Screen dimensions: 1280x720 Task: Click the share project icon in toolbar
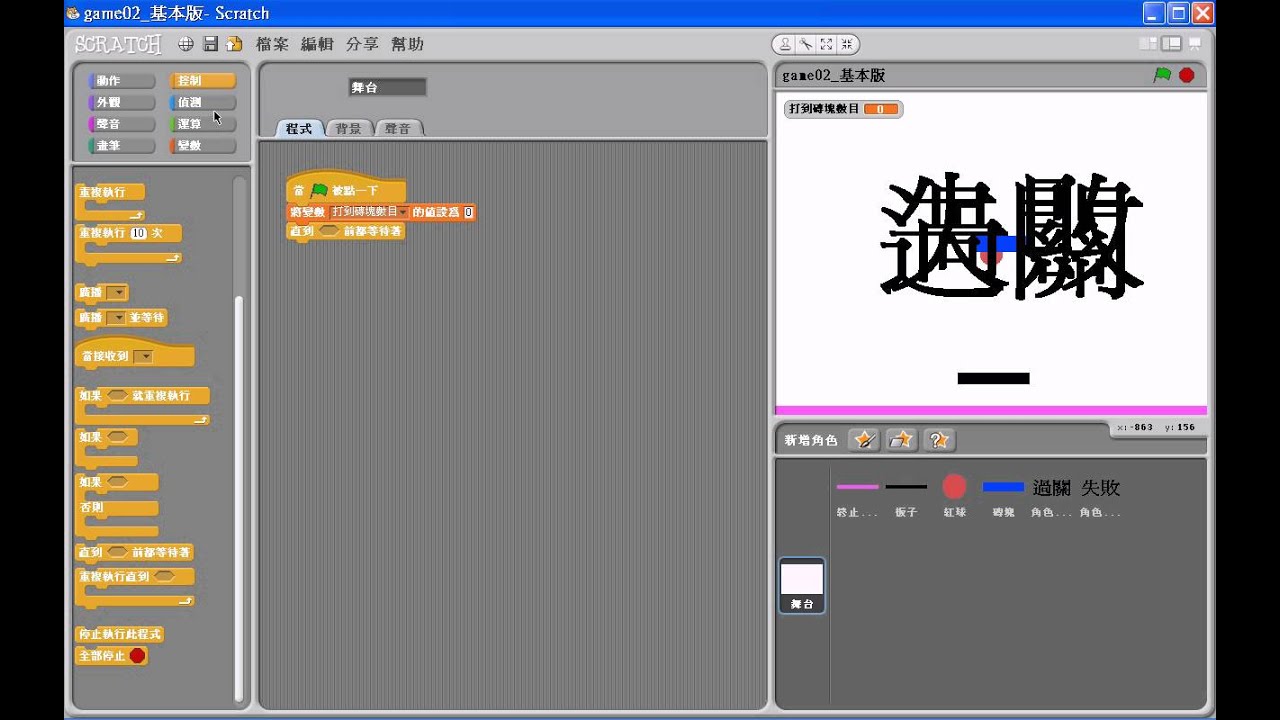pyautogui.click(x=234, y=44)
